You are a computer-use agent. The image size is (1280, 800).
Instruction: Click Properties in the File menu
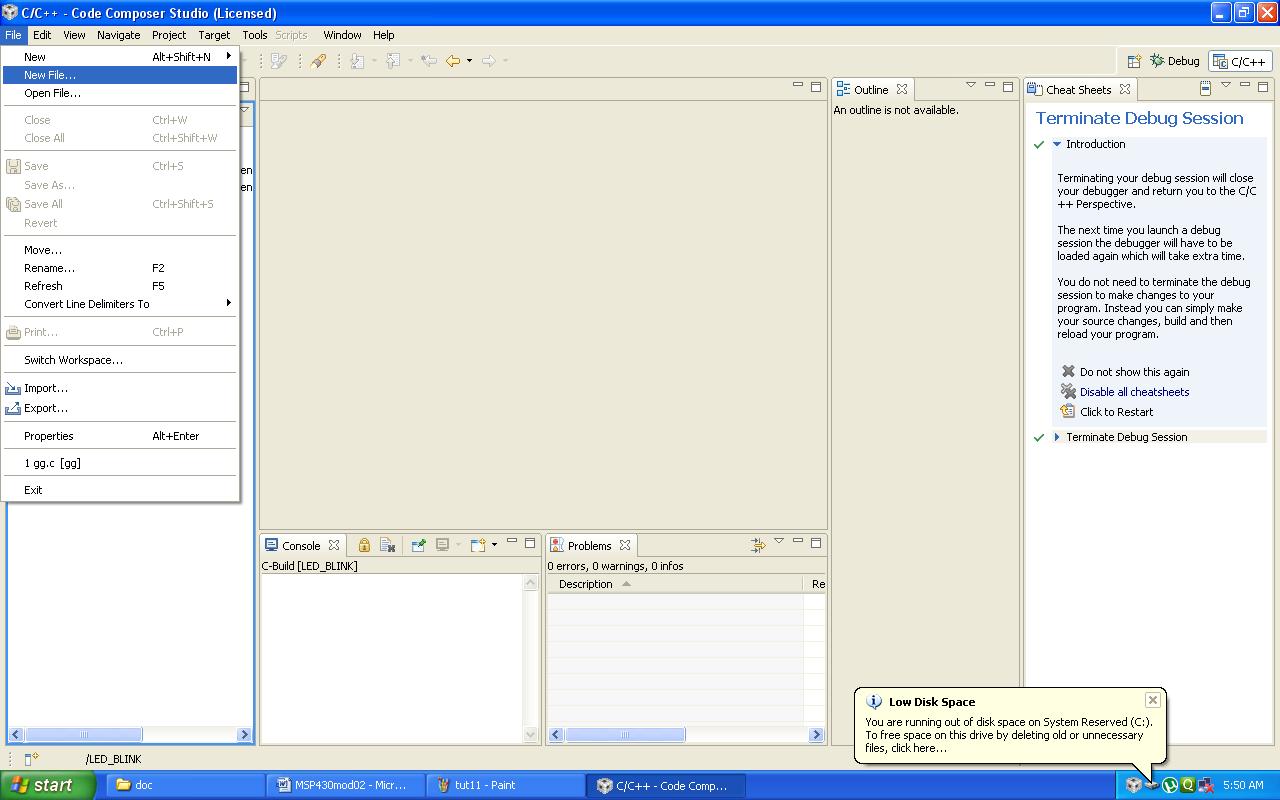(x=119, y=436)
